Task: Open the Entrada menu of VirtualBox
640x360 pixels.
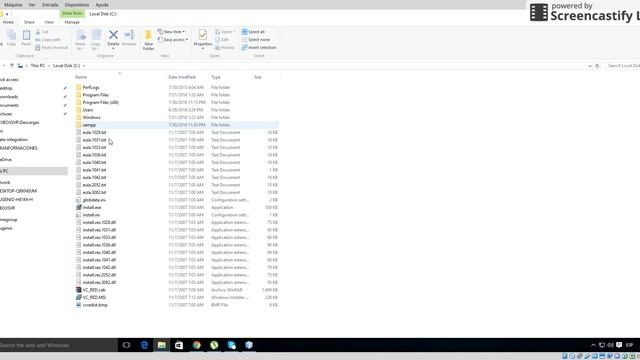Action: (50, 5)
